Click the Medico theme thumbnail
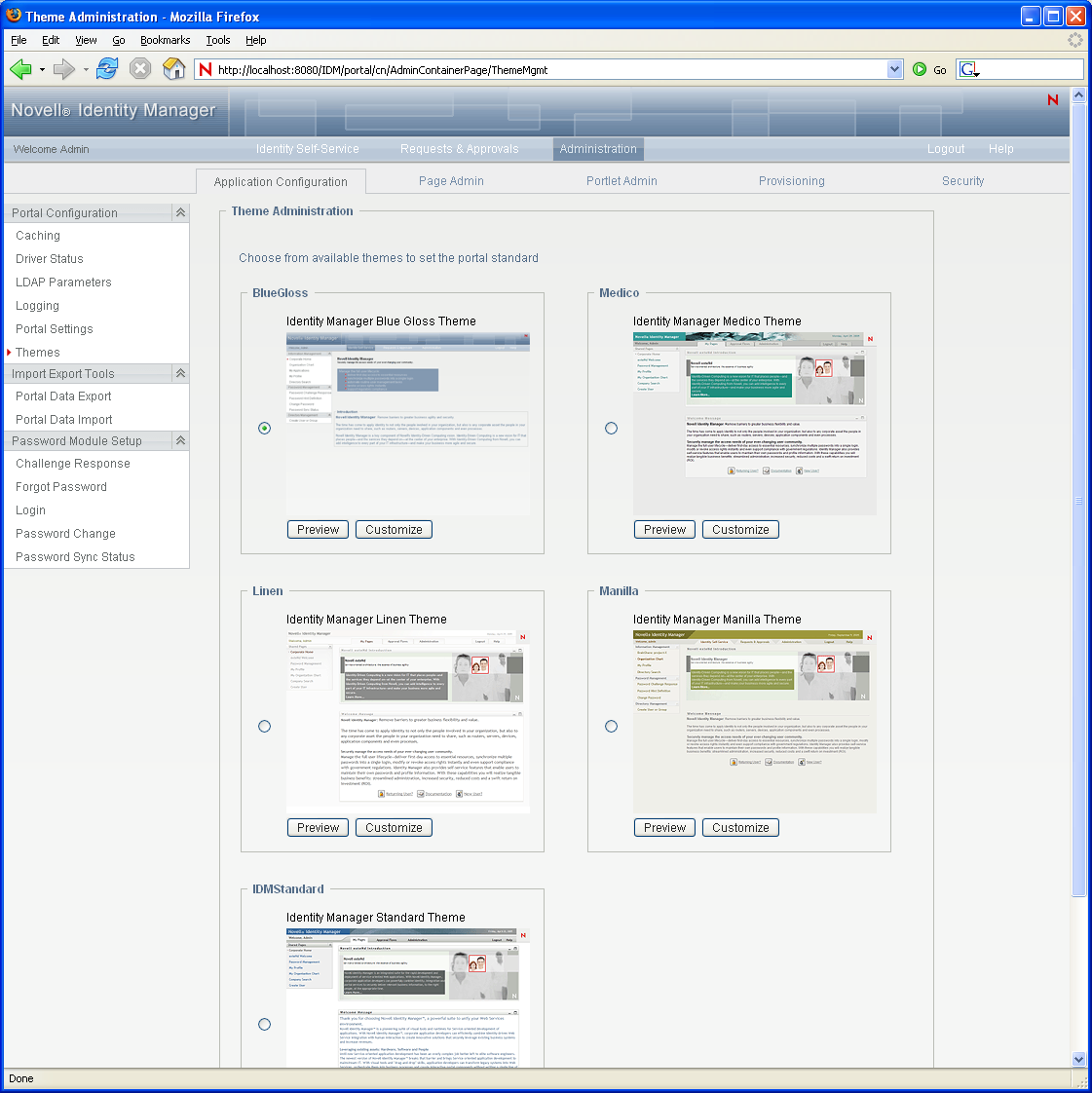1092x1093 pixels. (x=755, y=424)
